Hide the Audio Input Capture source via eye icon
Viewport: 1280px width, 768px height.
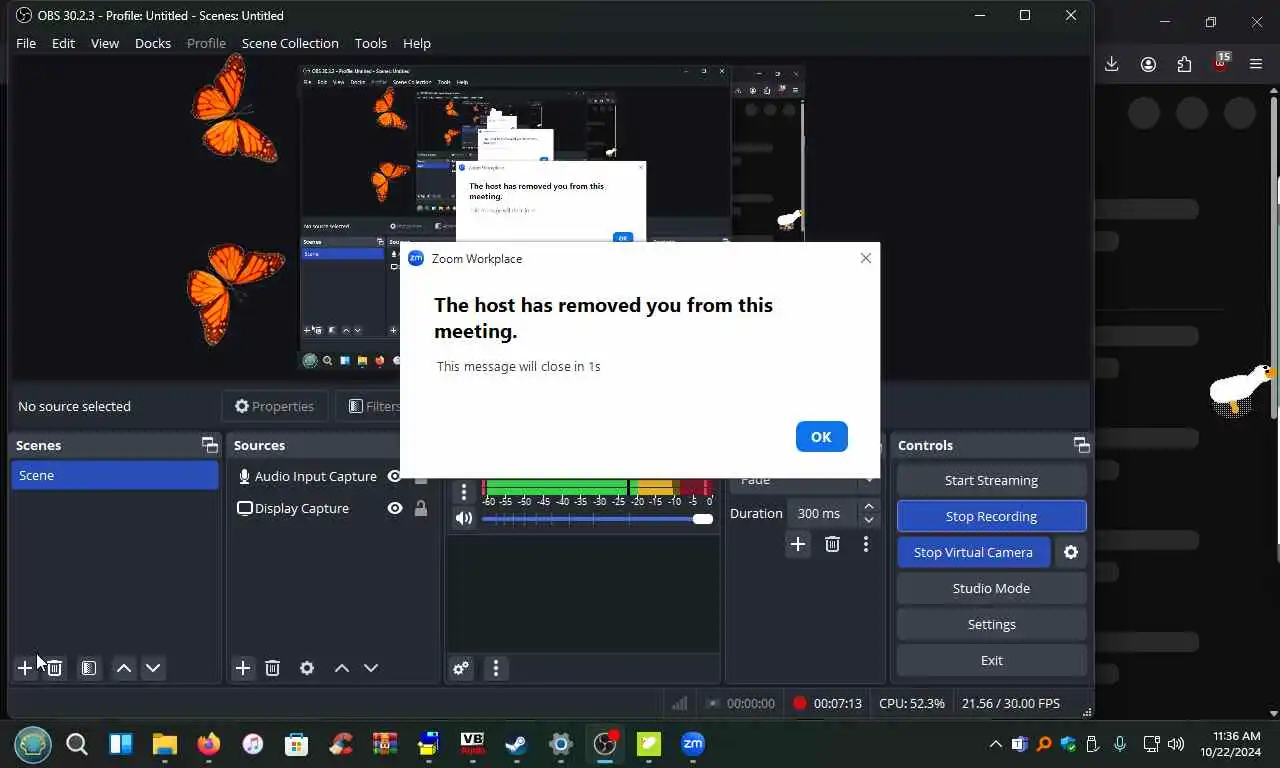pyautogui.click(x=395, y=477)
